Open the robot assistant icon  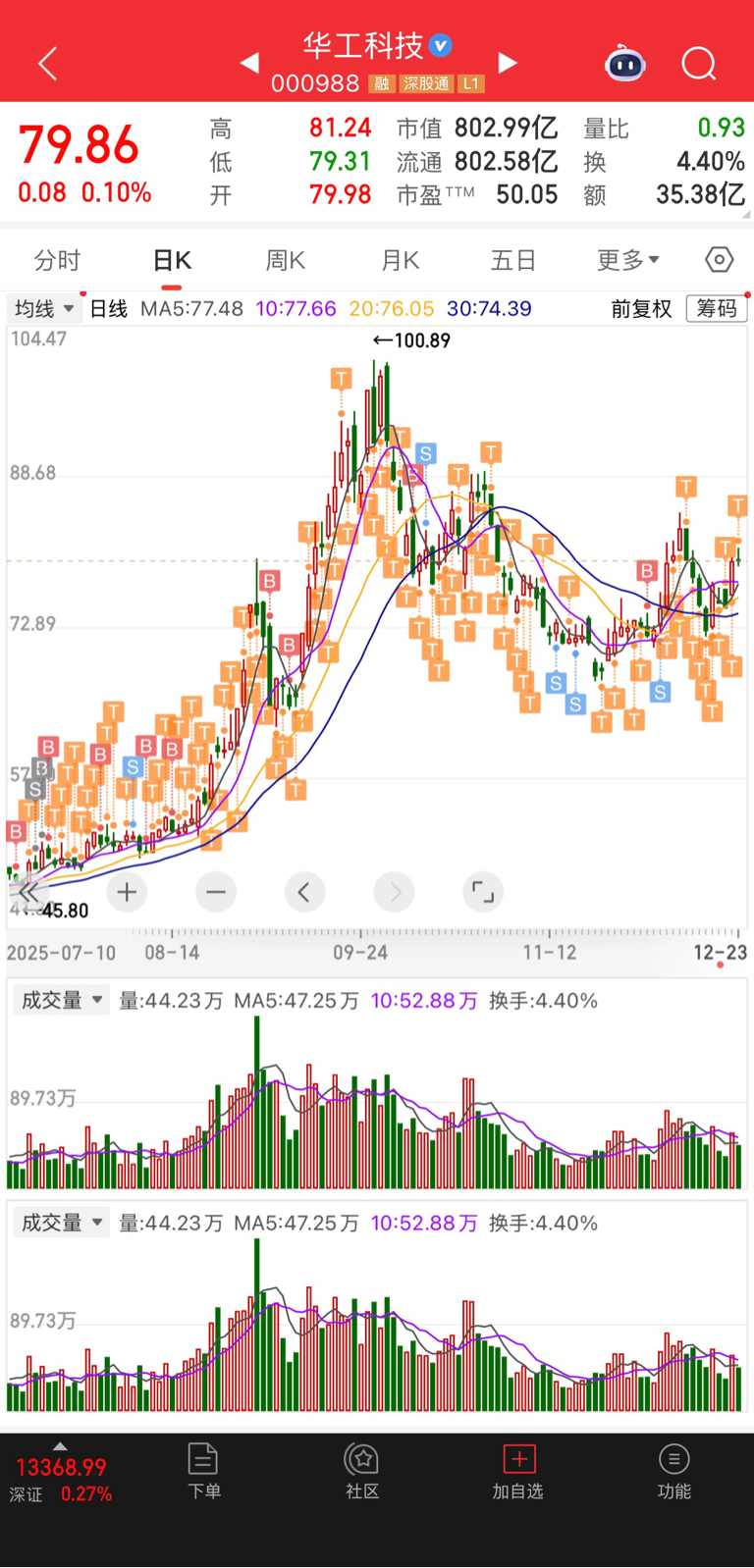coord(624,64)
